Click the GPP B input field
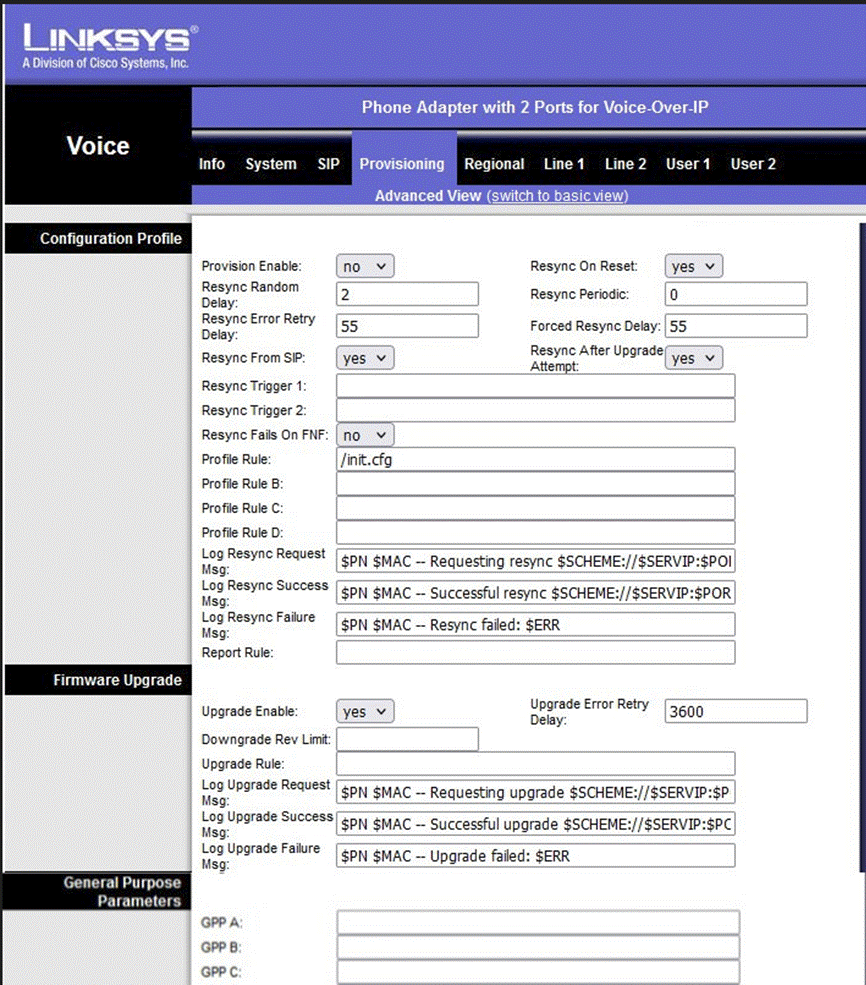This screenshot has height=985, width=866. (x=538, y=947)
